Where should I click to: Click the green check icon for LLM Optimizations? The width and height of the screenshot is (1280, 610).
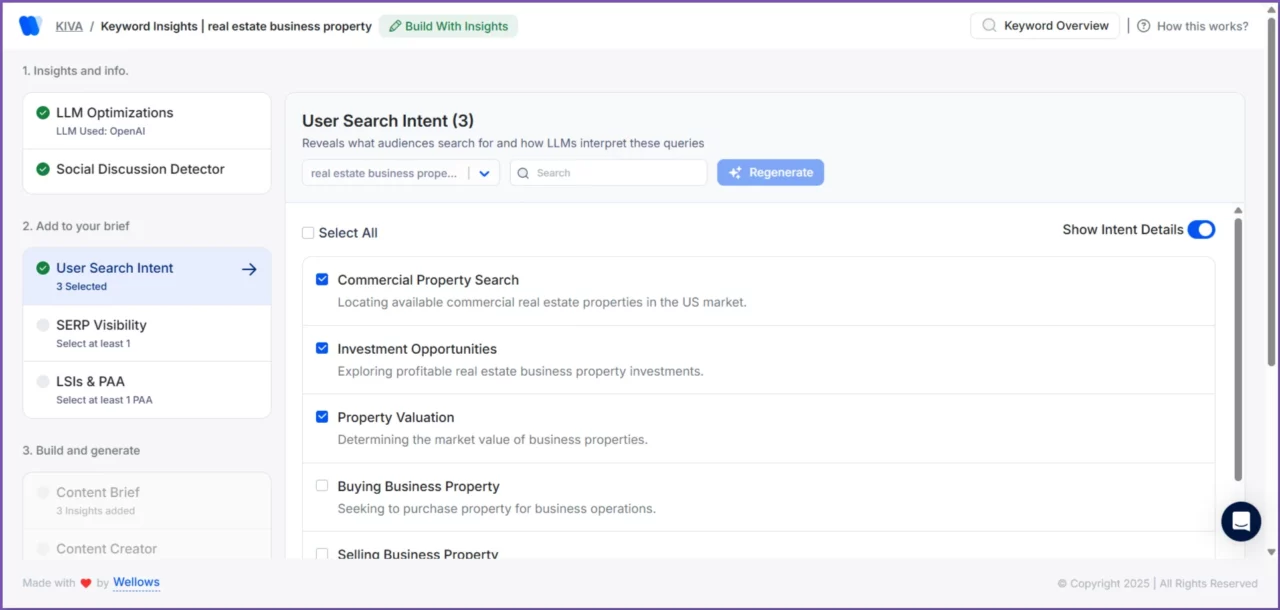[43, 113]
